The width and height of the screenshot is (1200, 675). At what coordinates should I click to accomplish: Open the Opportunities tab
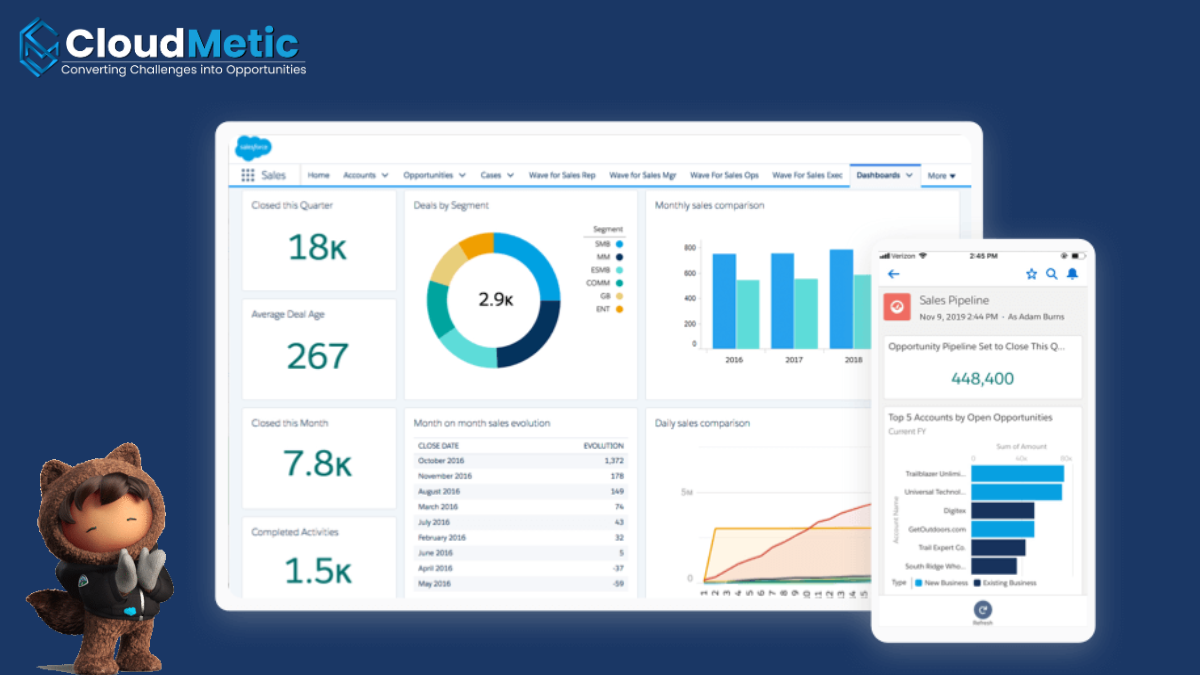click(428, 175)
